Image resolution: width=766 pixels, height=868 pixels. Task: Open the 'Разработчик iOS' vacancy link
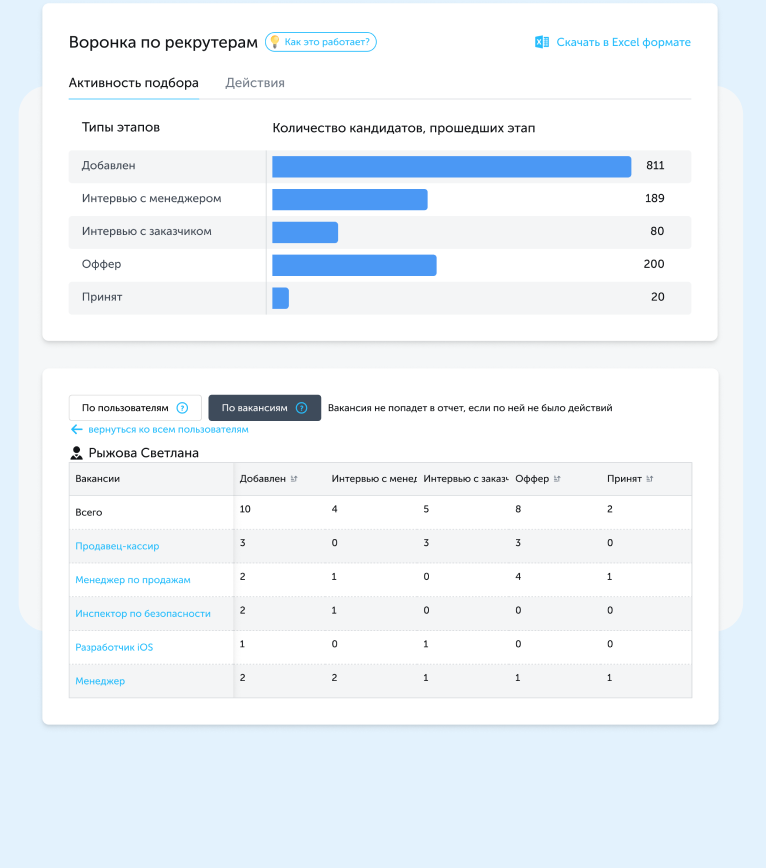tap(114, 648)
